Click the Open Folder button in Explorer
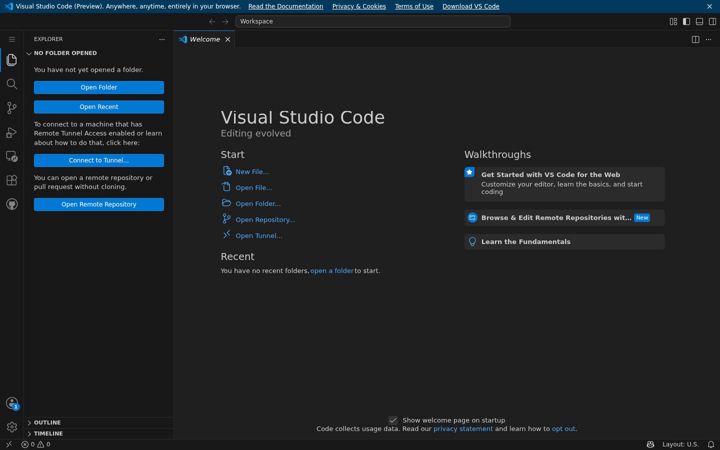 tap(99, 87)
